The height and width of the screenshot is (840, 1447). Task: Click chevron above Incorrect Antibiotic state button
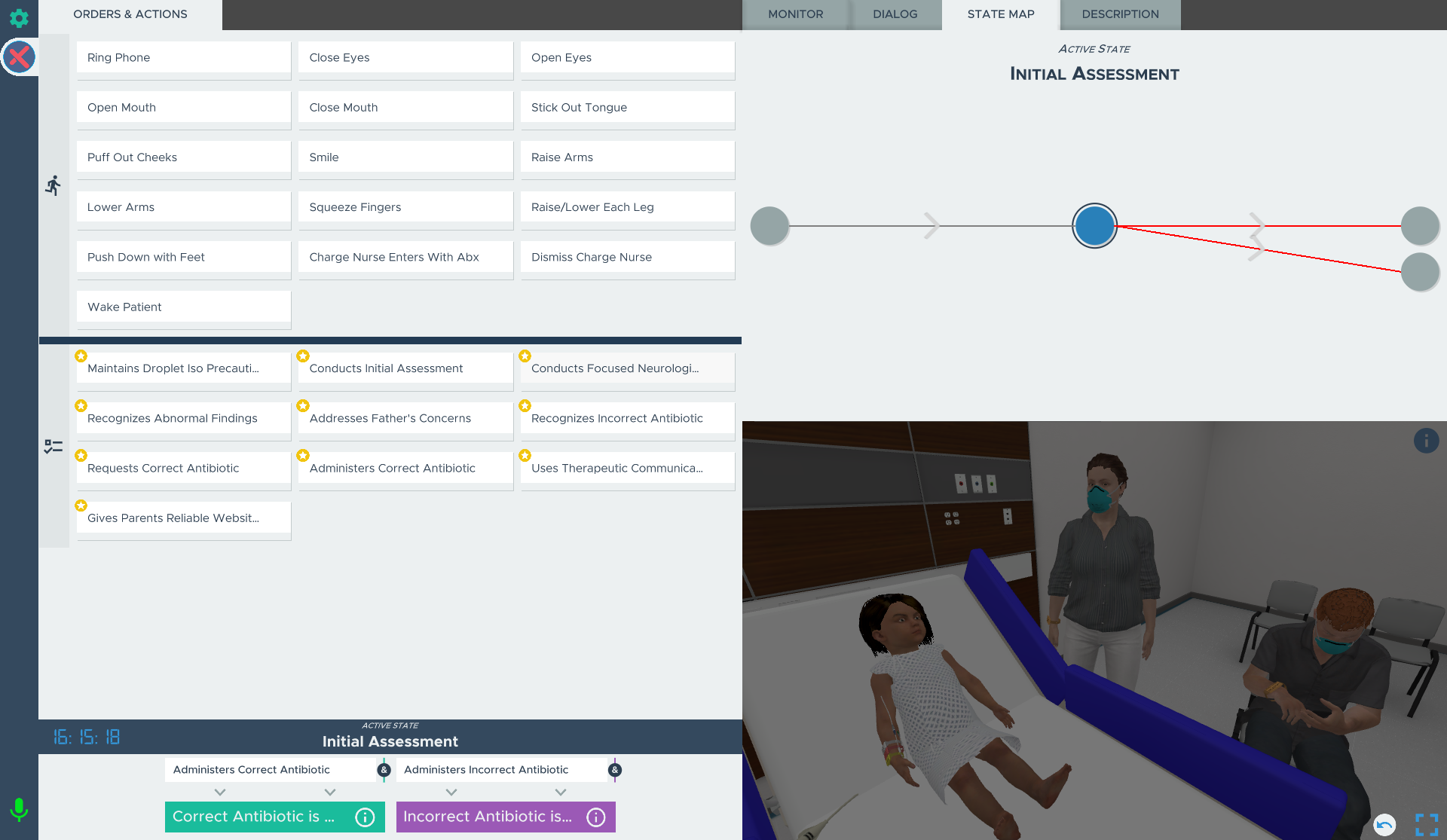pyautogui.click(x=451, y=793)
